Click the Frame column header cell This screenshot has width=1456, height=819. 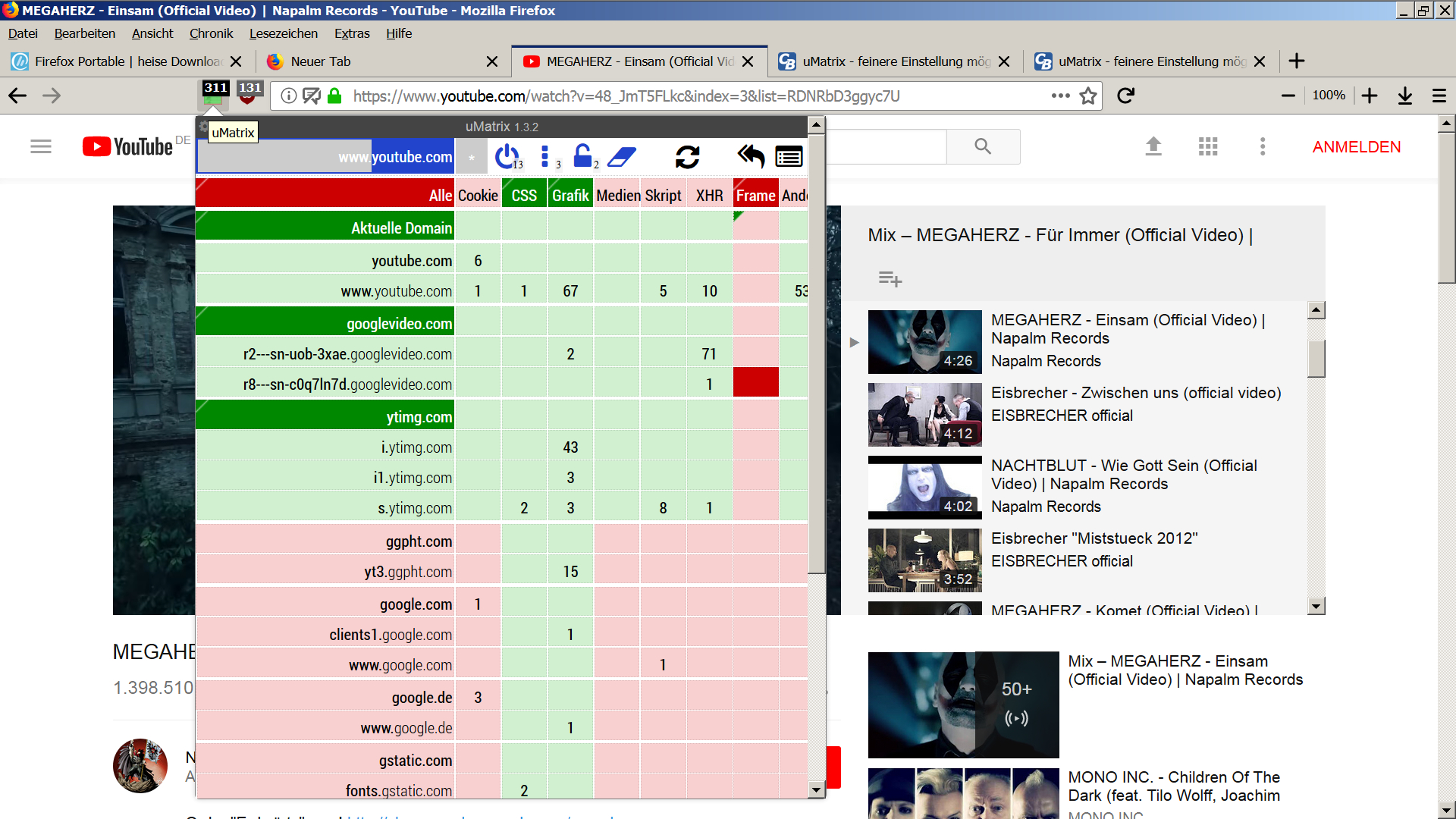click(755, 196)
